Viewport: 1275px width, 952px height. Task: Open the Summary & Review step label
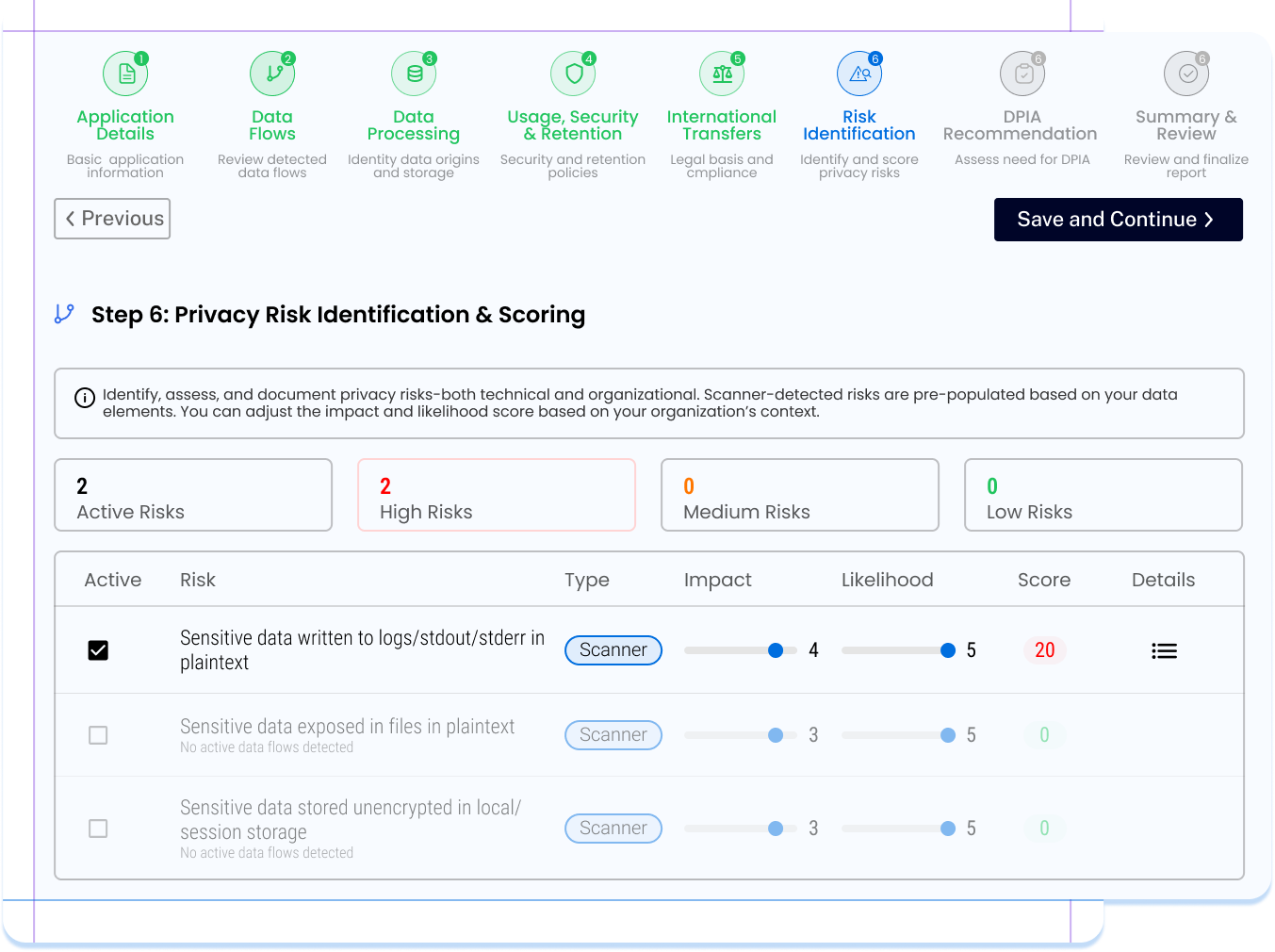(1186, 125)
